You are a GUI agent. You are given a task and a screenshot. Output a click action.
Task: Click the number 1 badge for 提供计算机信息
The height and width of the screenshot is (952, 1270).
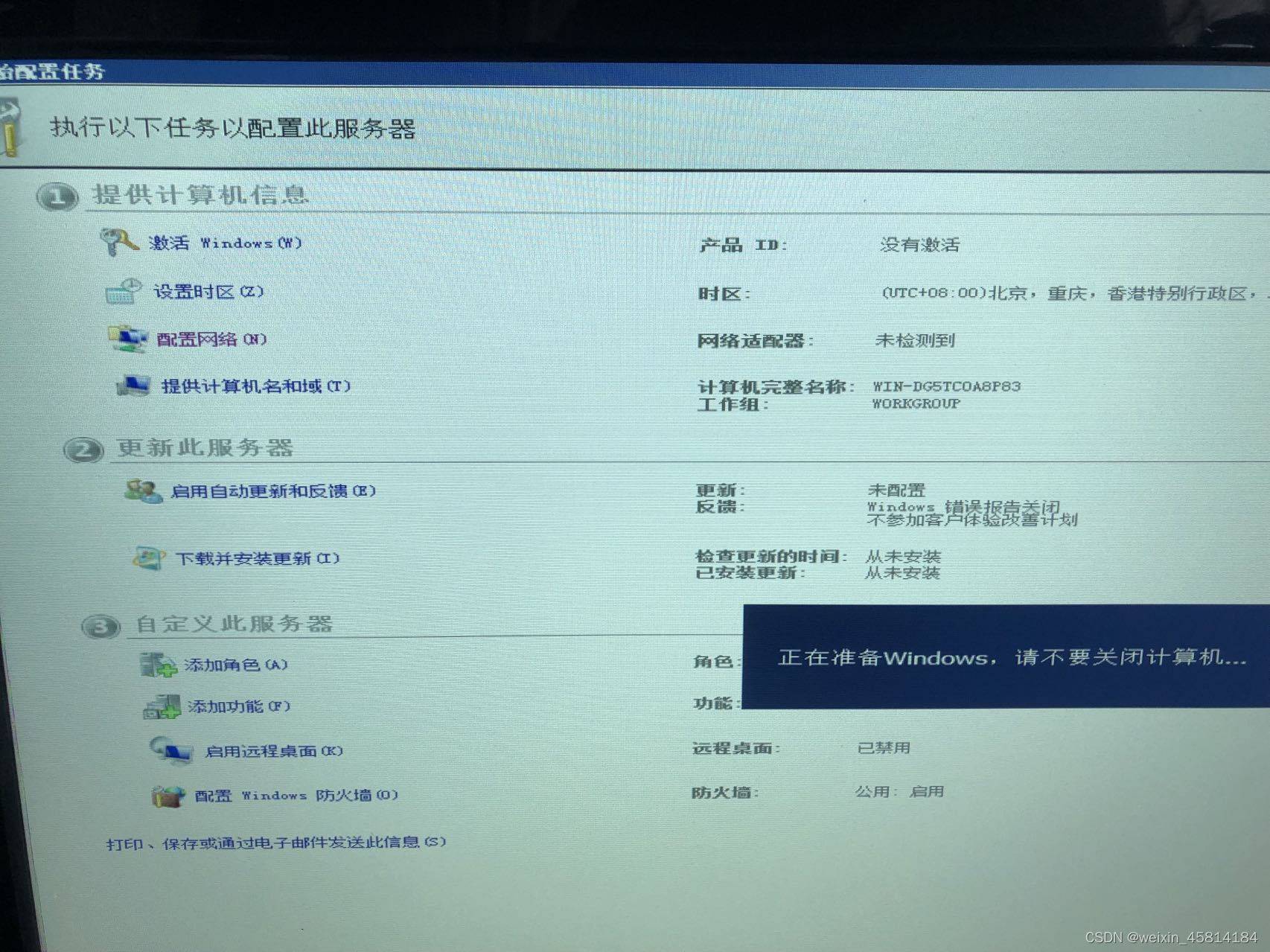(x=57, y=197)
